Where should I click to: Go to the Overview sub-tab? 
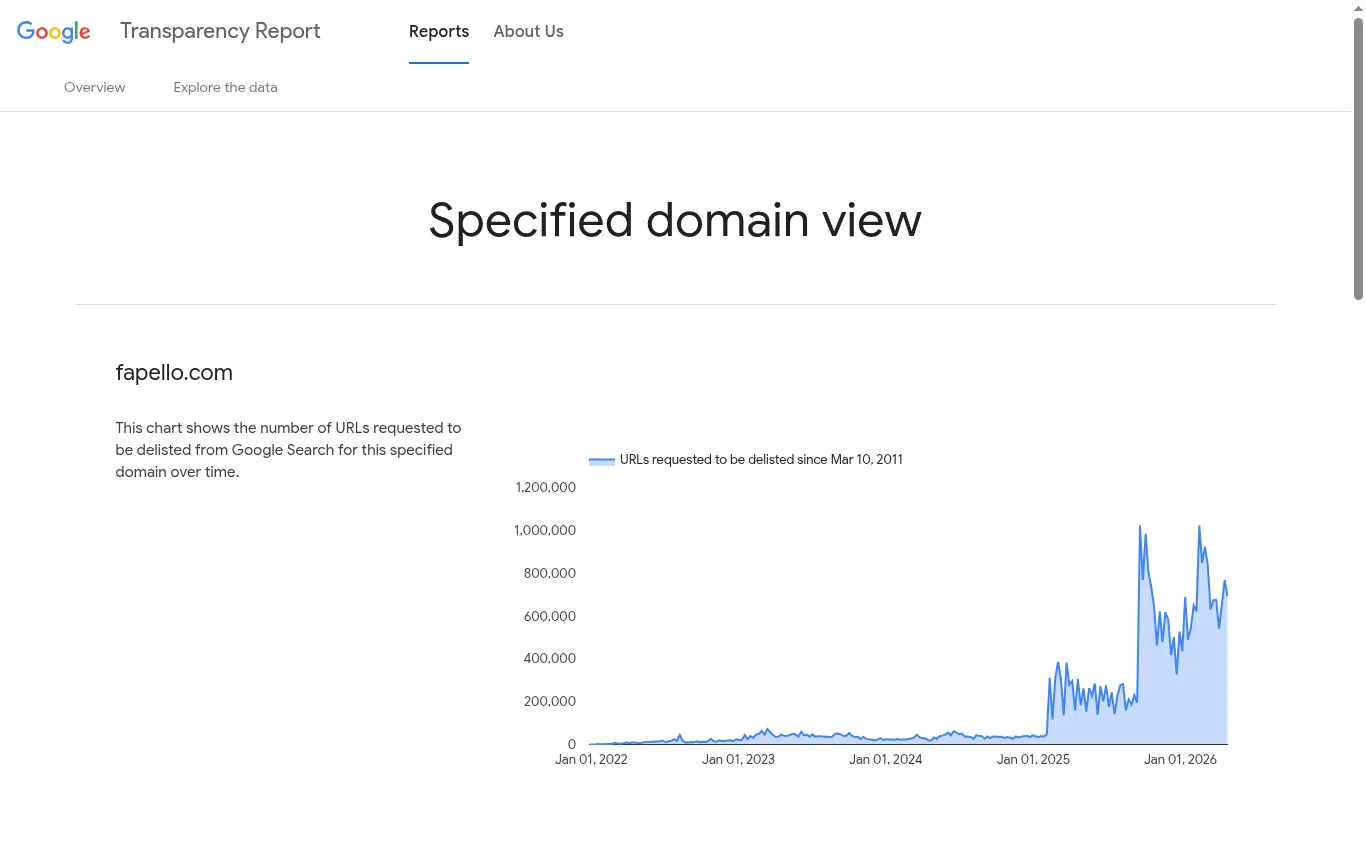[95, 87]
